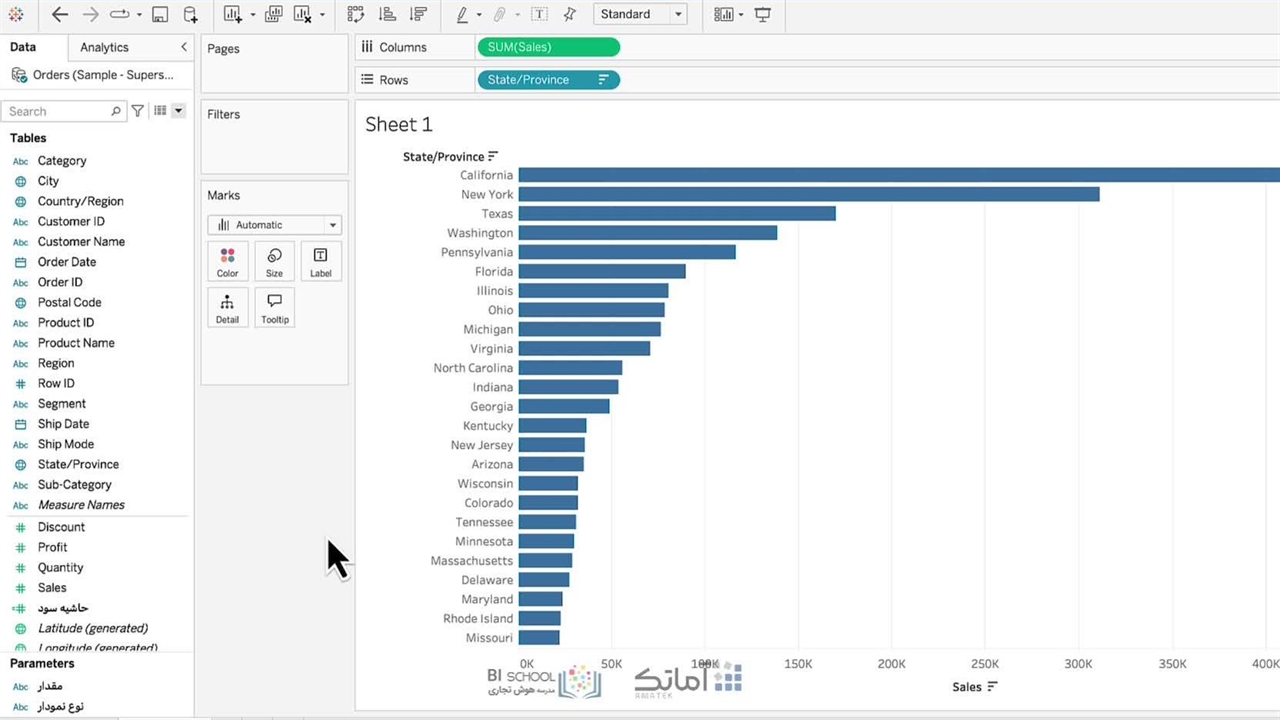
Task: Click the New Data Source icon
Action: pos(190,15)
